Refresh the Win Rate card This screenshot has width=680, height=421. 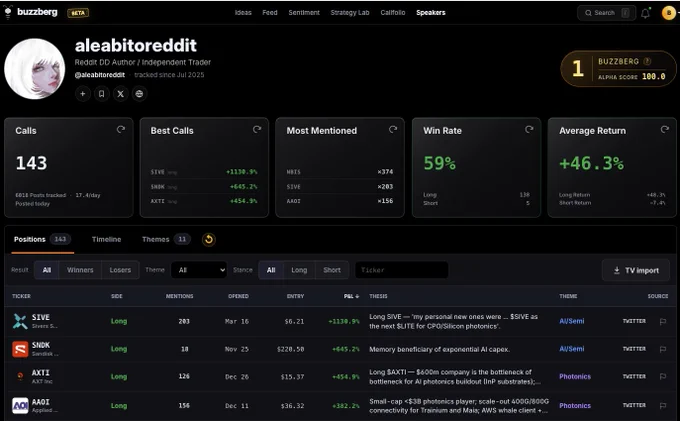coord(529,129)
